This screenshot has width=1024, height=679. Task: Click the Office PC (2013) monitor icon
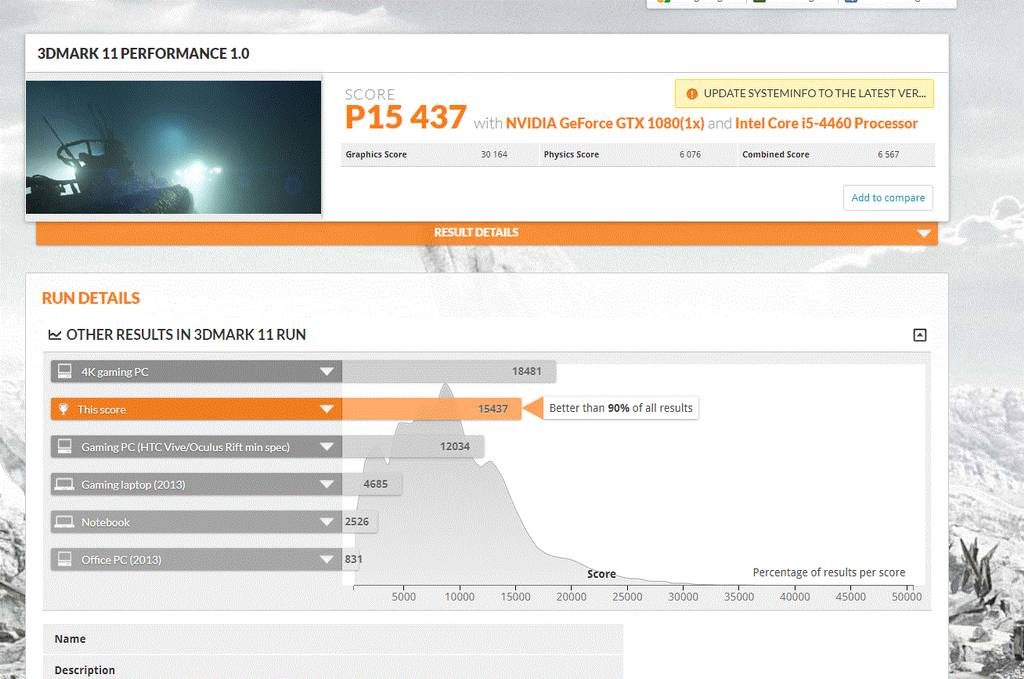click(65, 559)
